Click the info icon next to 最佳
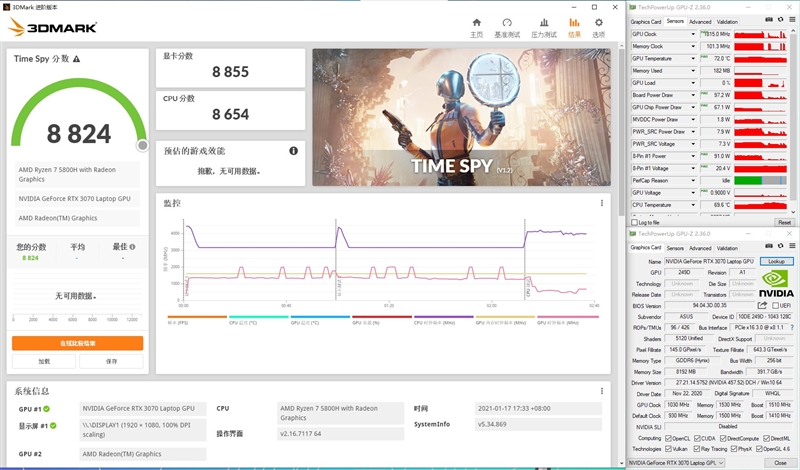Image resolution: width=800 pixels, height=470 pixels. 133,247
